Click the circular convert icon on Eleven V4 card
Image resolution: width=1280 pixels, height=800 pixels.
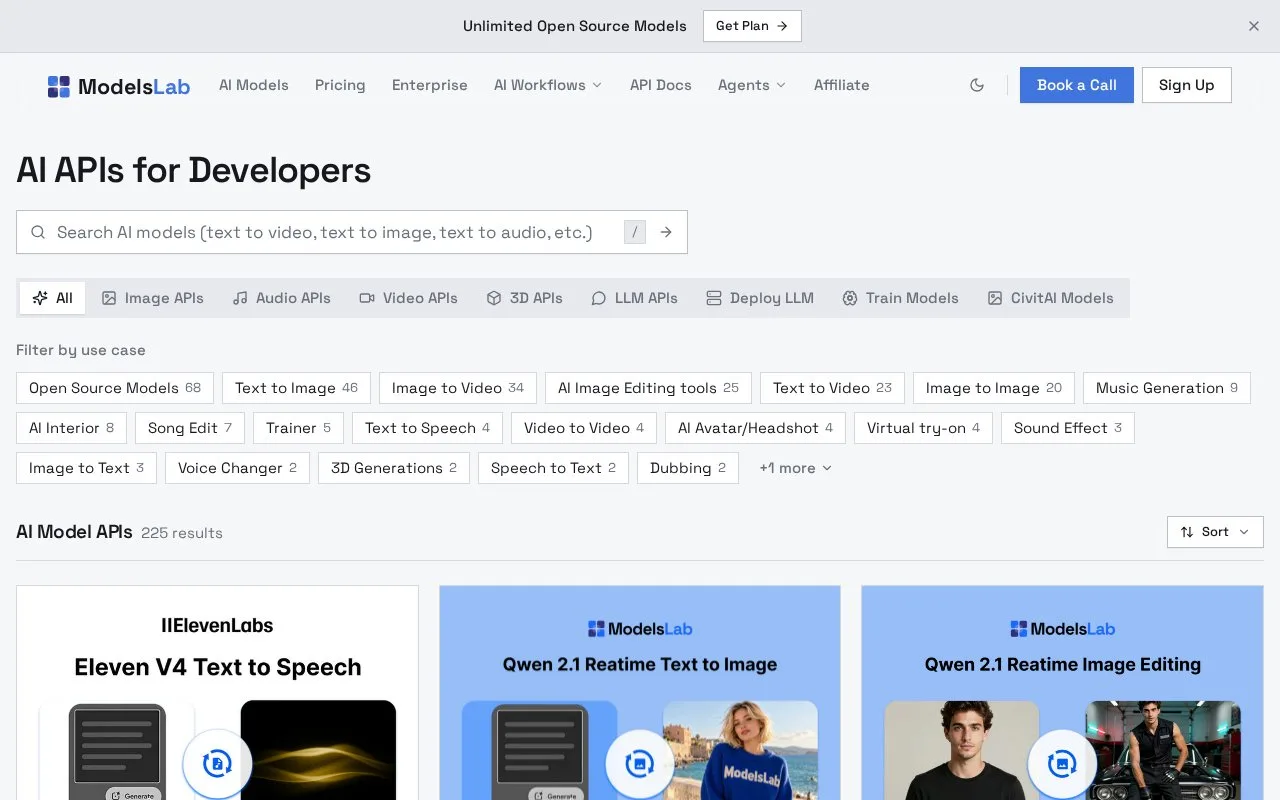click(x=217, y=764)
